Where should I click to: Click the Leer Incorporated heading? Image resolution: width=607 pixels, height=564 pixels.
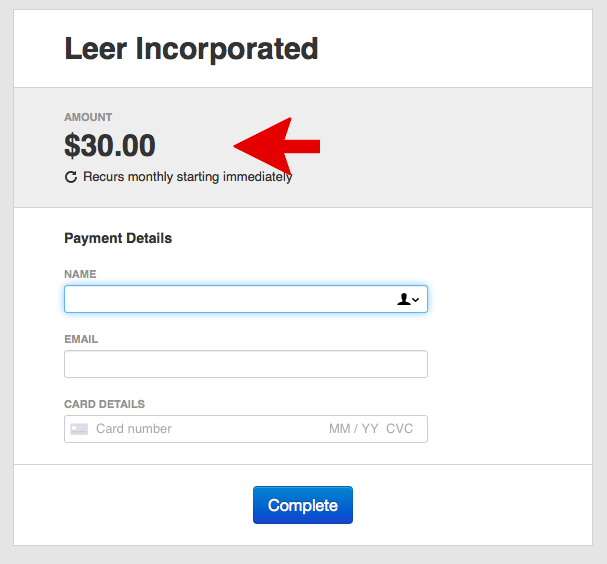pos(191,48)
